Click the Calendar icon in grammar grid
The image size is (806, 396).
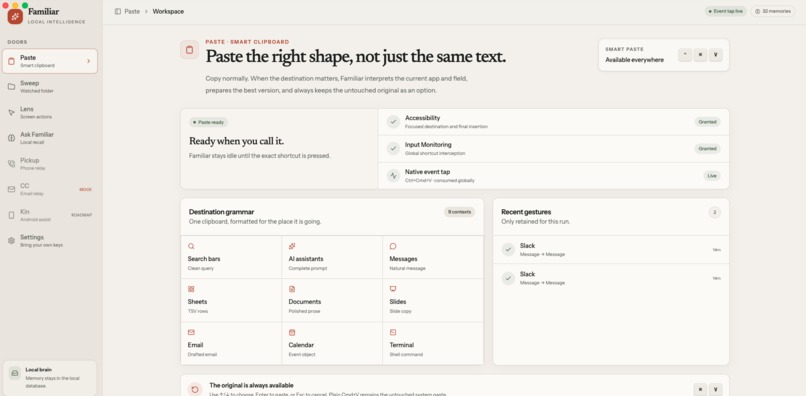point(292,332)
